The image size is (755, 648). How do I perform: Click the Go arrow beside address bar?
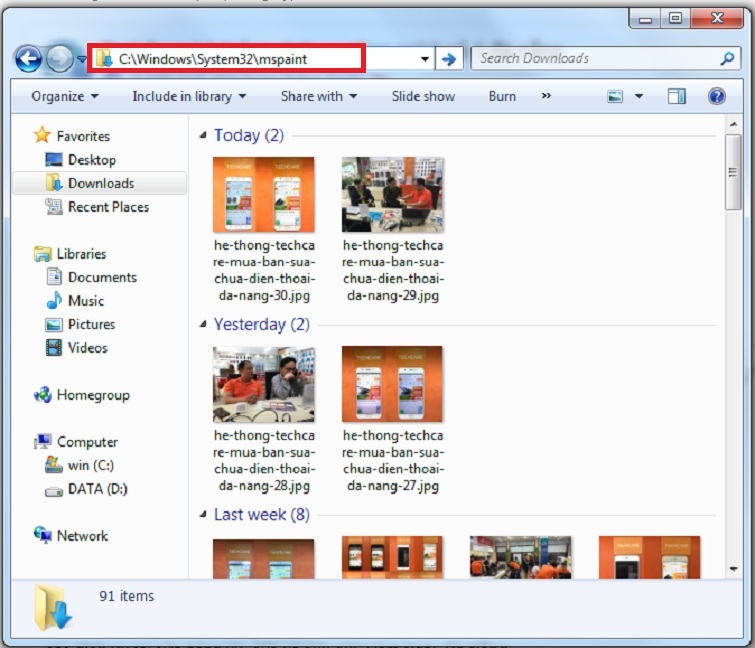(449, 59)
